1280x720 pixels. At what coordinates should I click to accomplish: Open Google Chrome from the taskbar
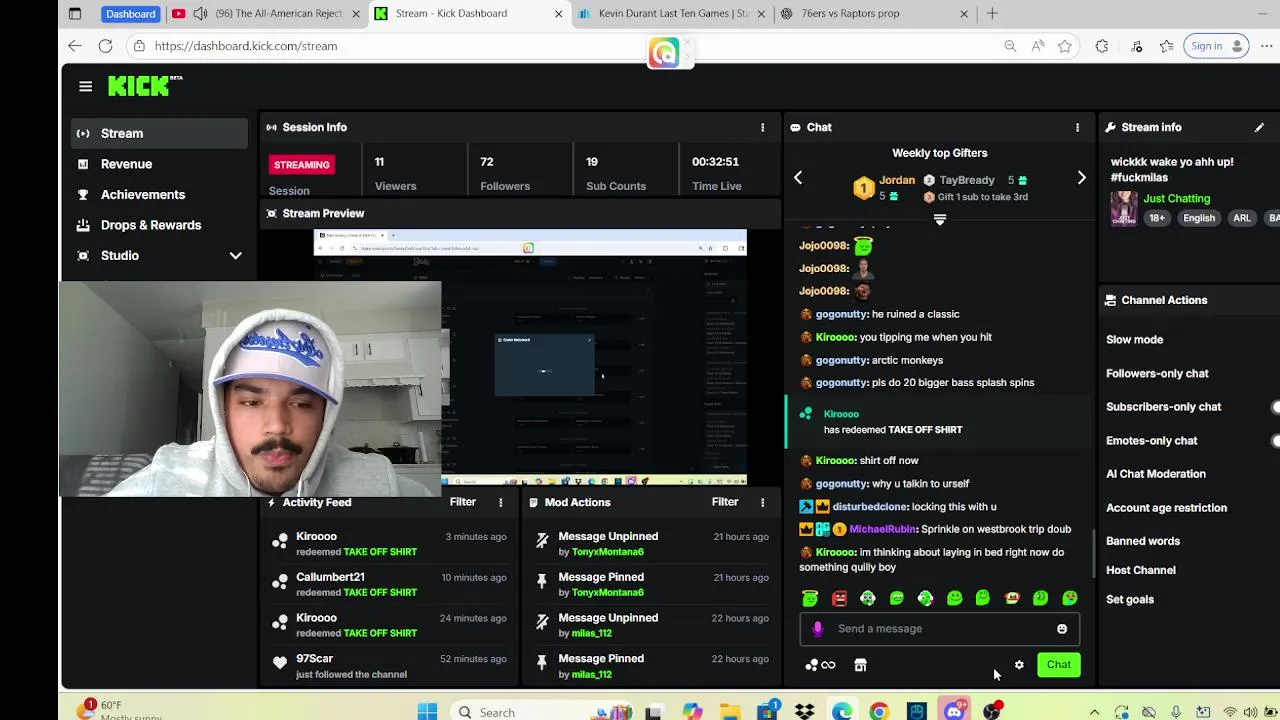(x=879, y=711)
